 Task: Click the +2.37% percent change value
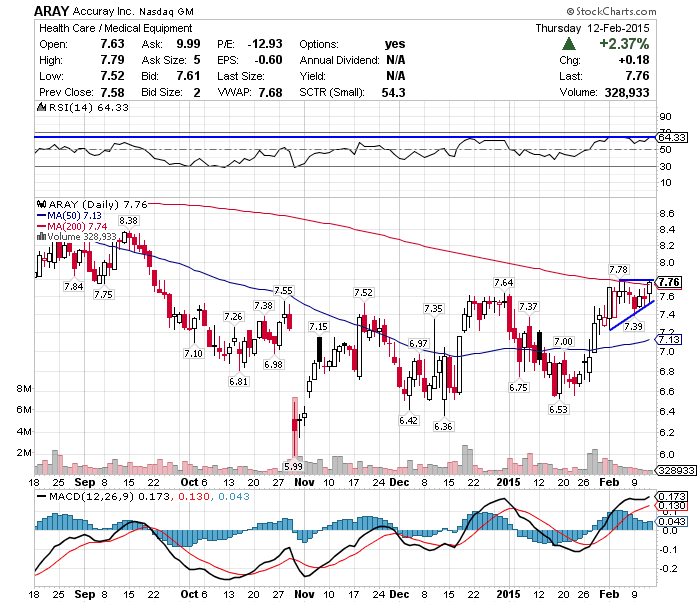(624, 44)
